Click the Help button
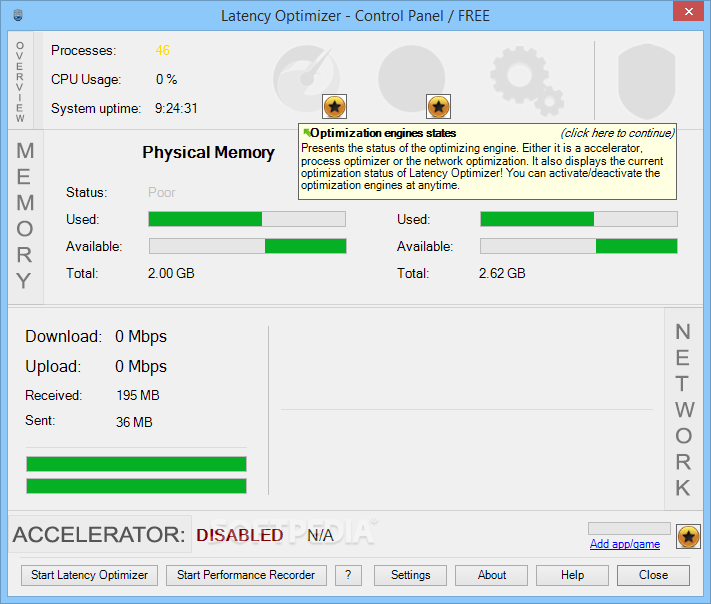This screenshot has height=604, width=711. [572, 575]
